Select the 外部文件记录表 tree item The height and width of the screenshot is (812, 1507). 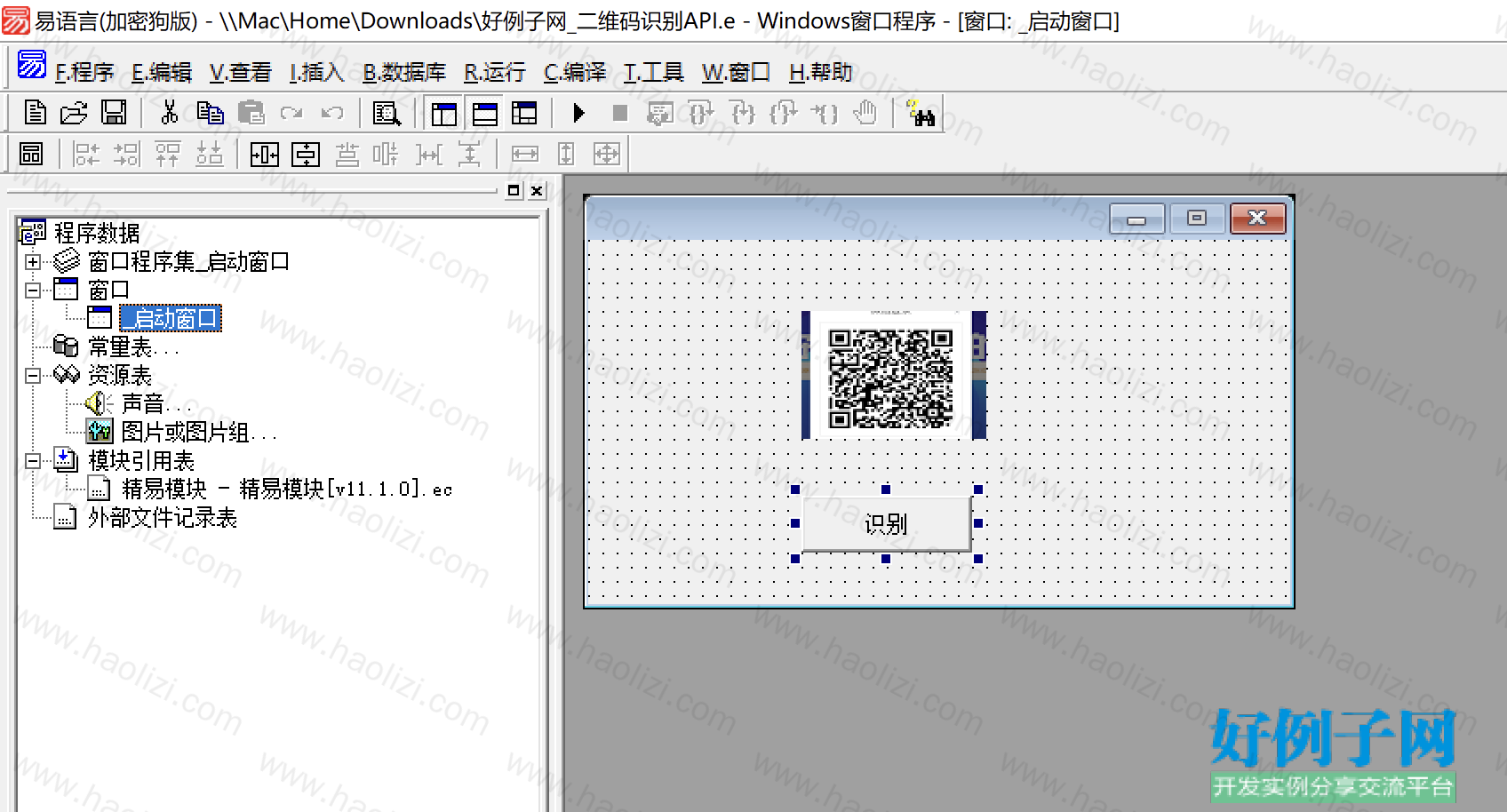[x=163, y=518]
